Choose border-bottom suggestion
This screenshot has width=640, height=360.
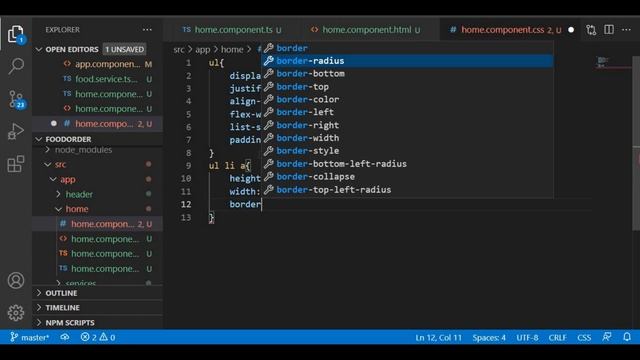pyautogui.click(x=407, y=73)
